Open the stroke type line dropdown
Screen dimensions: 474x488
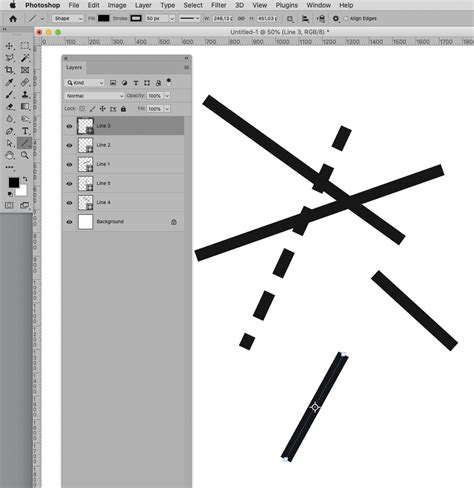tap(190, 19)
